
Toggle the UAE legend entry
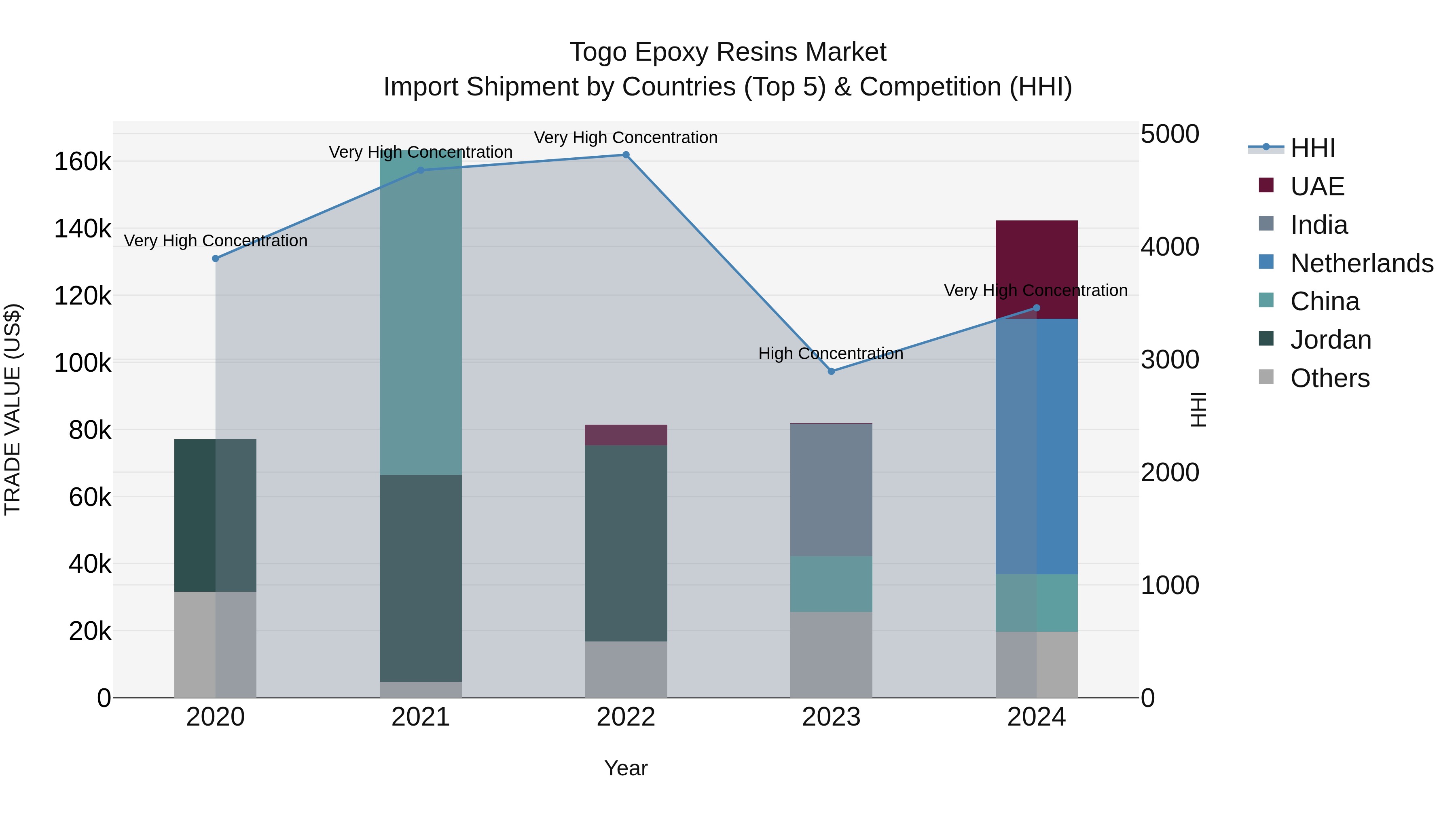(x=1302, y=186)
